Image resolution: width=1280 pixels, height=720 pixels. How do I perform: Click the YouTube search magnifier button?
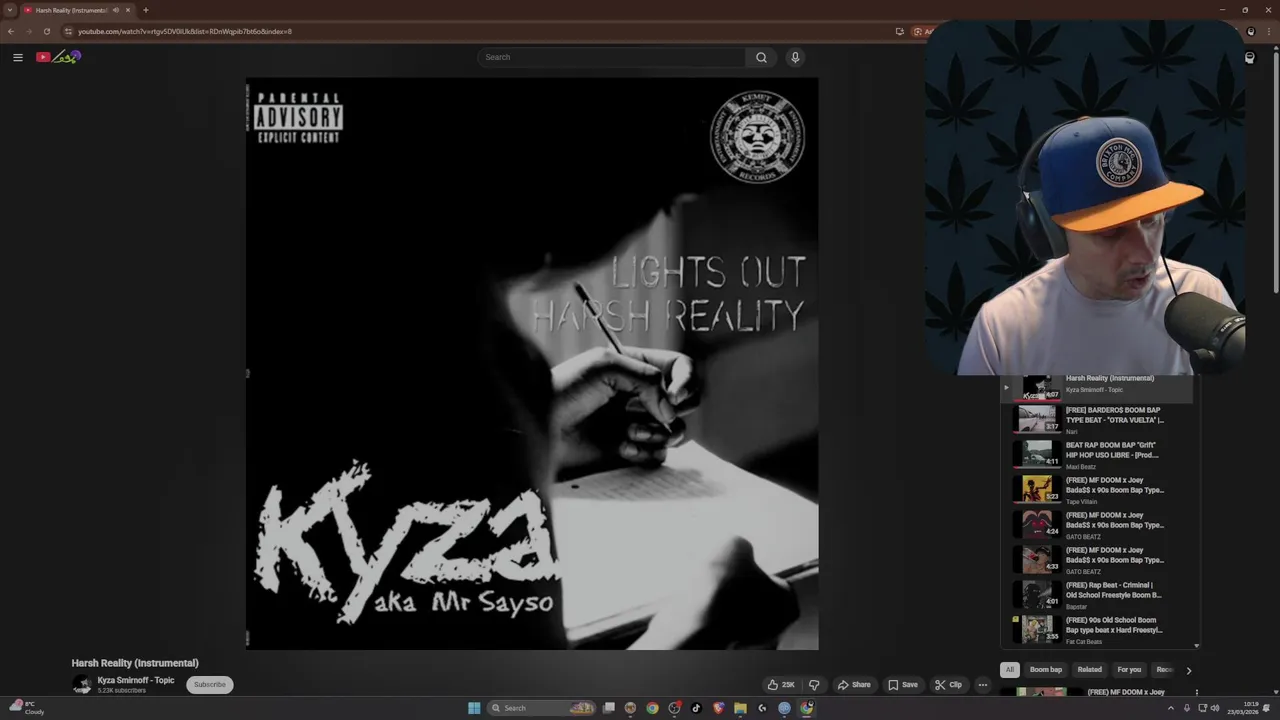tap(761, 57)
